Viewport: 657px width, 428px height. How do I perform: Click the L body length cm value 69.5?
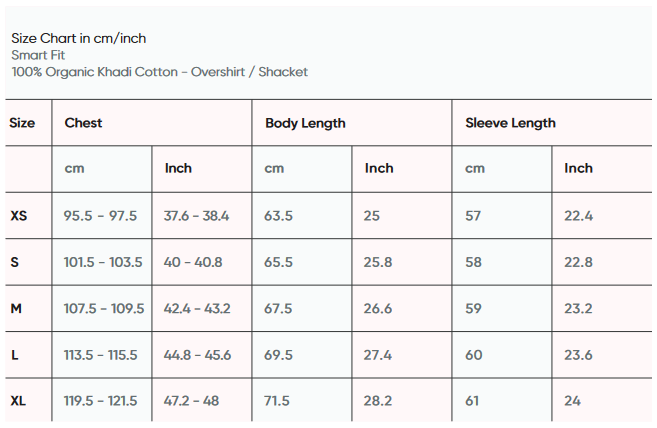pos(278,355)
